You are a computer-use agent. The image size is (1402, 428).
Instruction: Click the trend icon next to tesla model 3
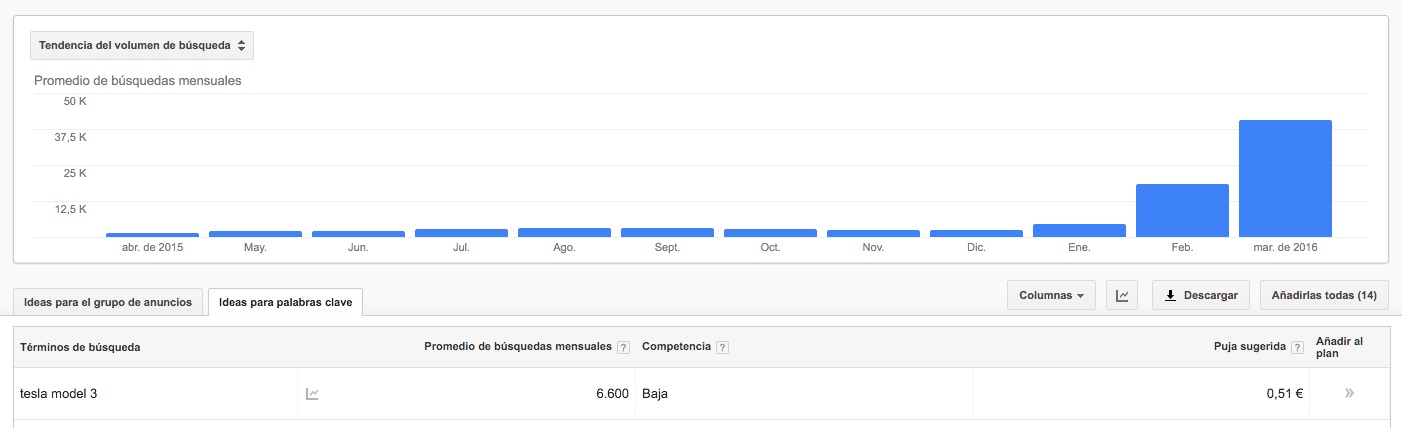(312, 394)
